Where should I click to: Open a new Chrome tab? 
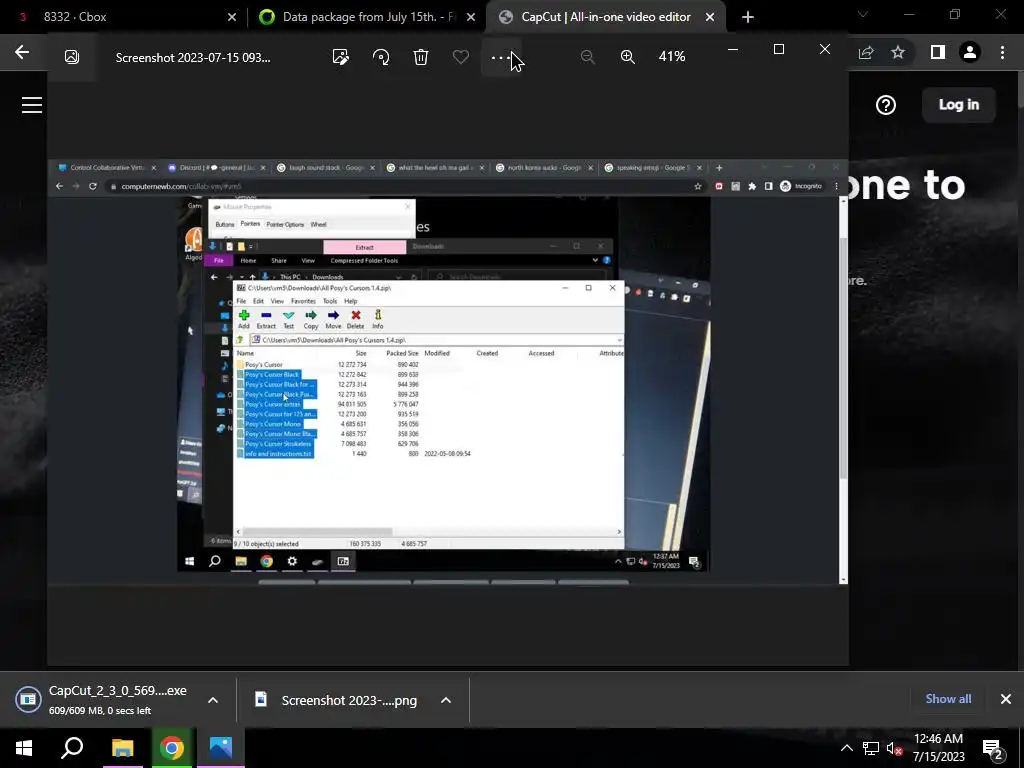[x=748, y=17]
